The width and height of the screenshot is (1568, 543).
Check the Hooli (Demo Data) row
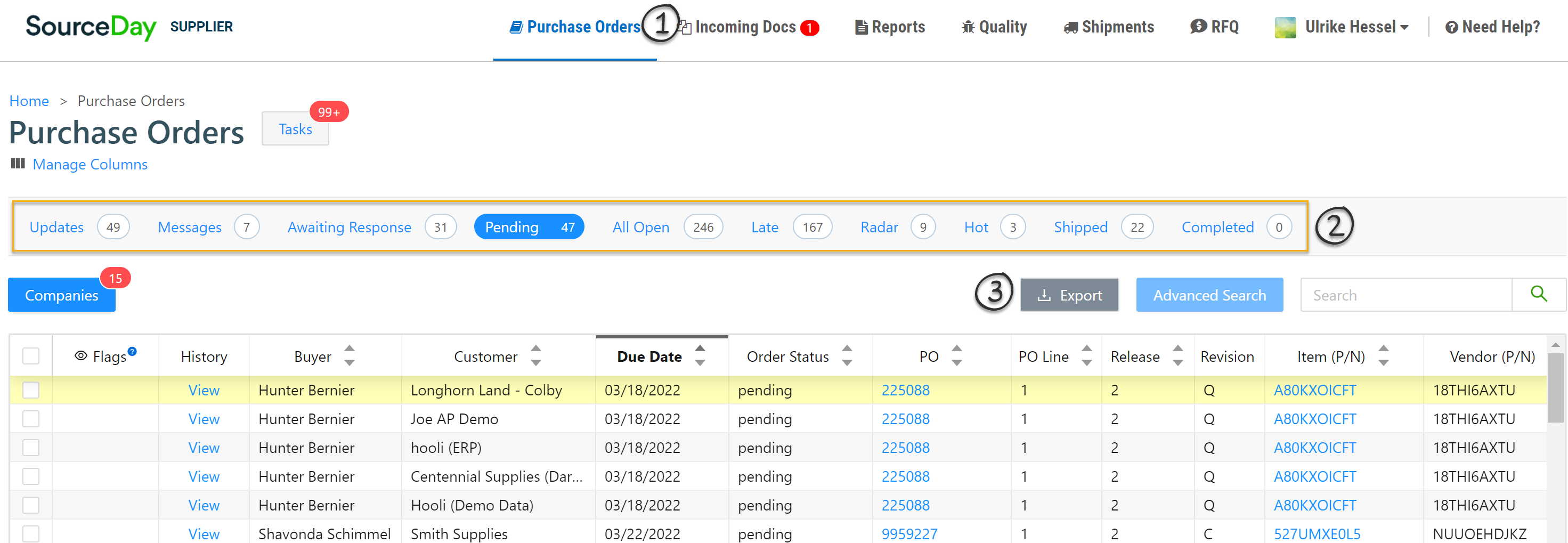pyautogui.click(x=30, y=505)
